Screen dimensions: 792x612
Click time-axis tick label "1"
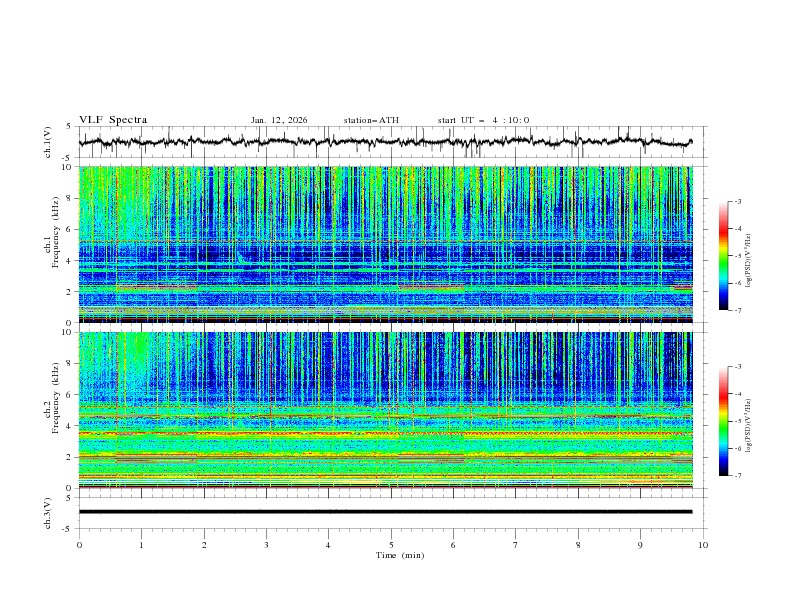click(141, 545)
